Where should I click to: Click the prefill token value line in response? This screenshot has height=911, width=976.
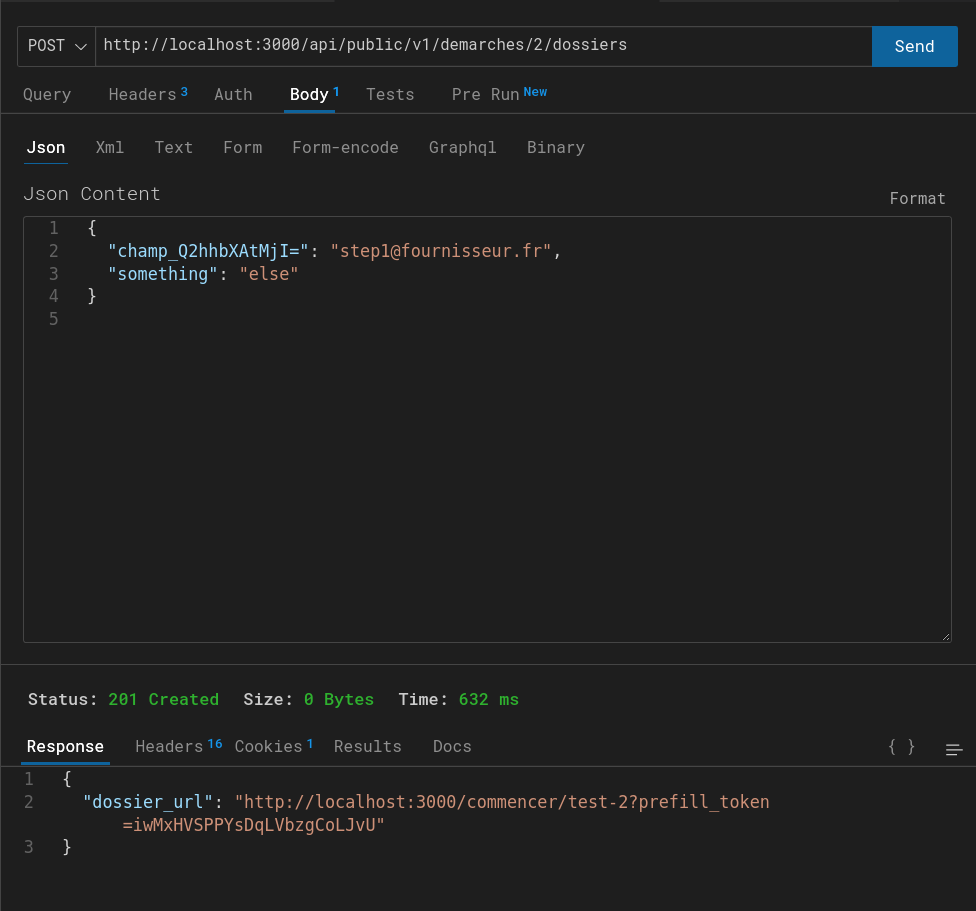tap(253, 825)
